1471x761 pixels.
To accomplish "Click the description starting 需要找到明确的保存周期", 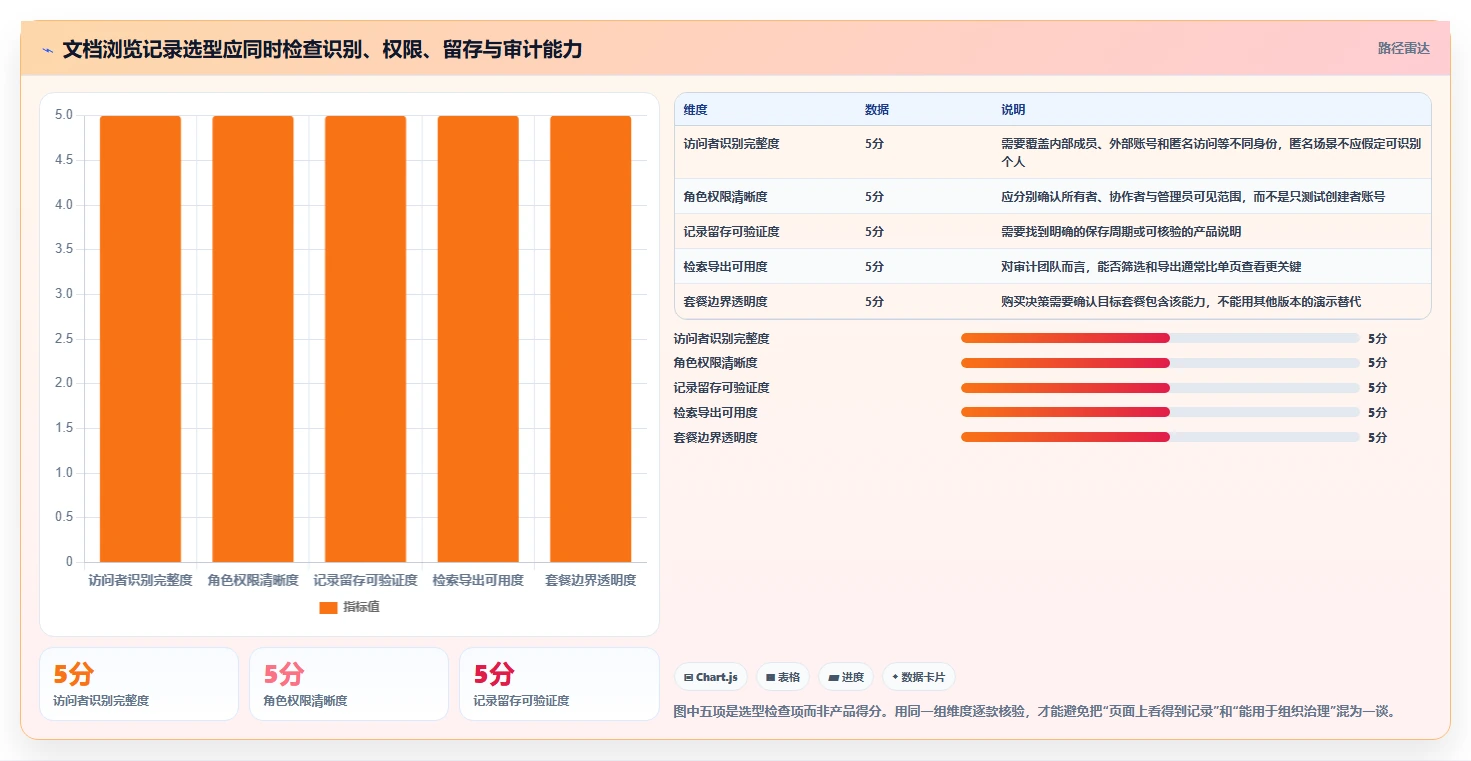I will [1121, 232].
